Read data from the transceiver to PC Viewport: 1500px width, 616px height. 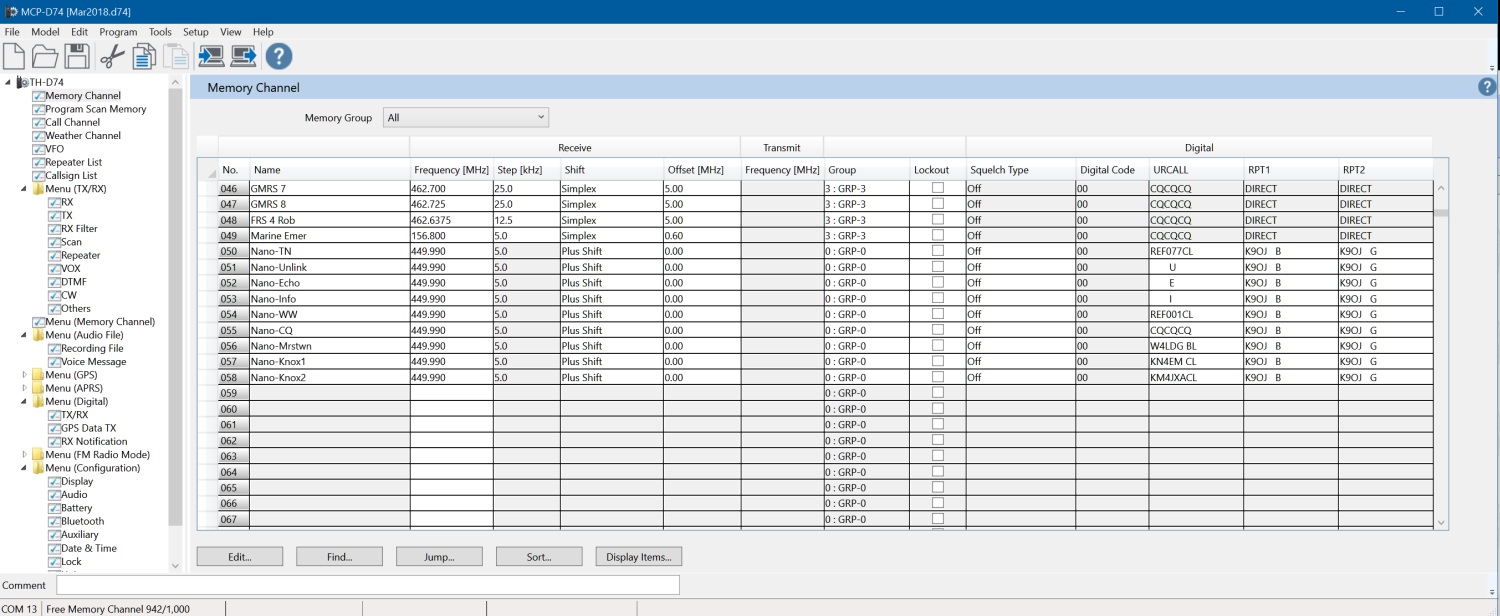pyautogui.click(x=211, y=56)
